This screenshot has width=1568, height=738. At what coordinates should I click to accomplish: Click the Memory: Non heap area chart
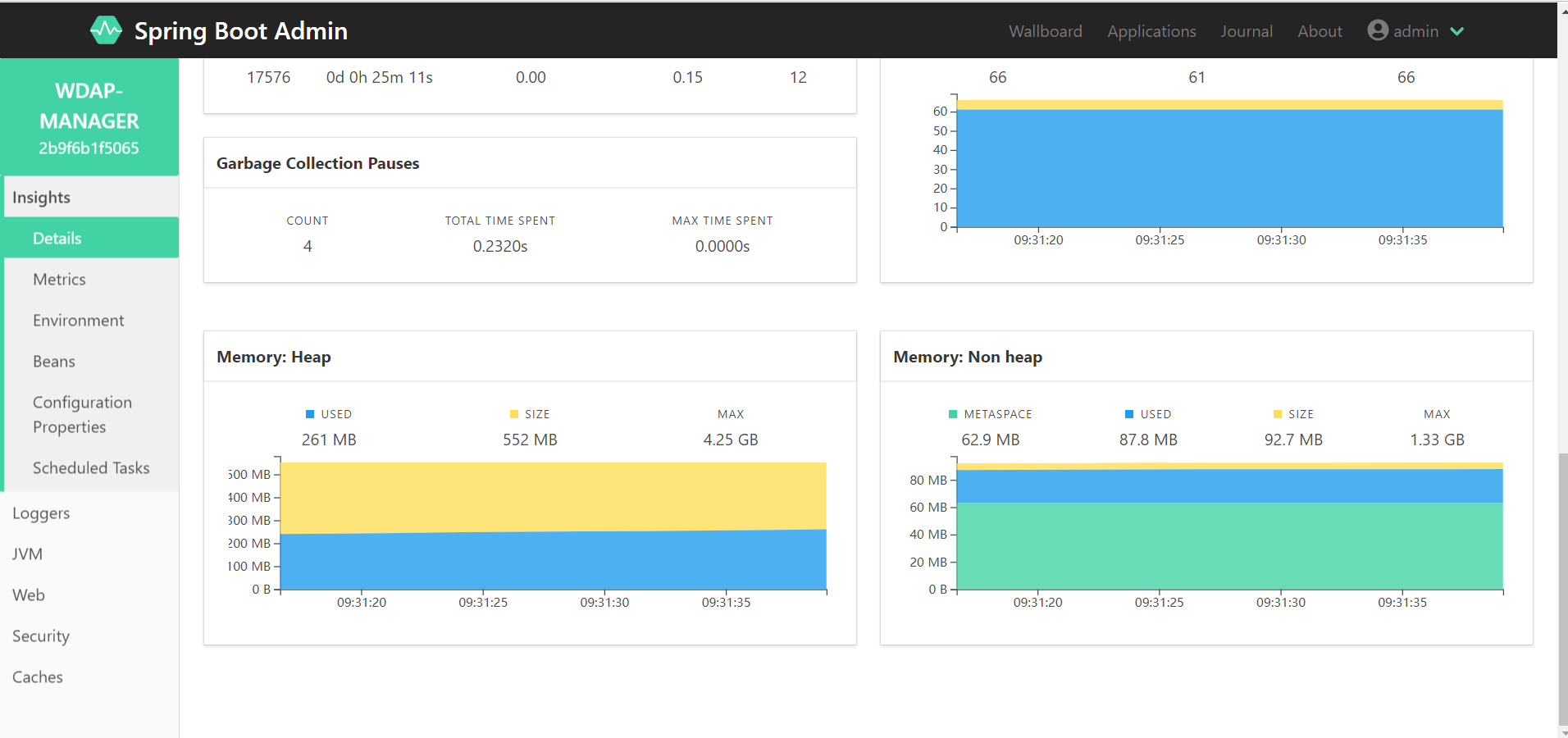tap(1229, 526)
